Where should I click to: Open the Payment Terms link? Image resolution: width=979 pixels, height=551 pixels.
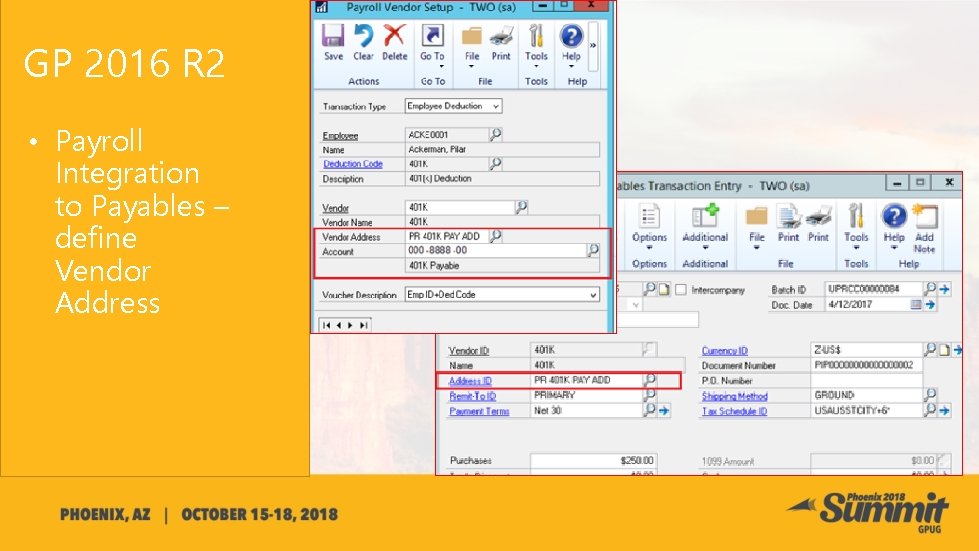[x=479, y=411]
